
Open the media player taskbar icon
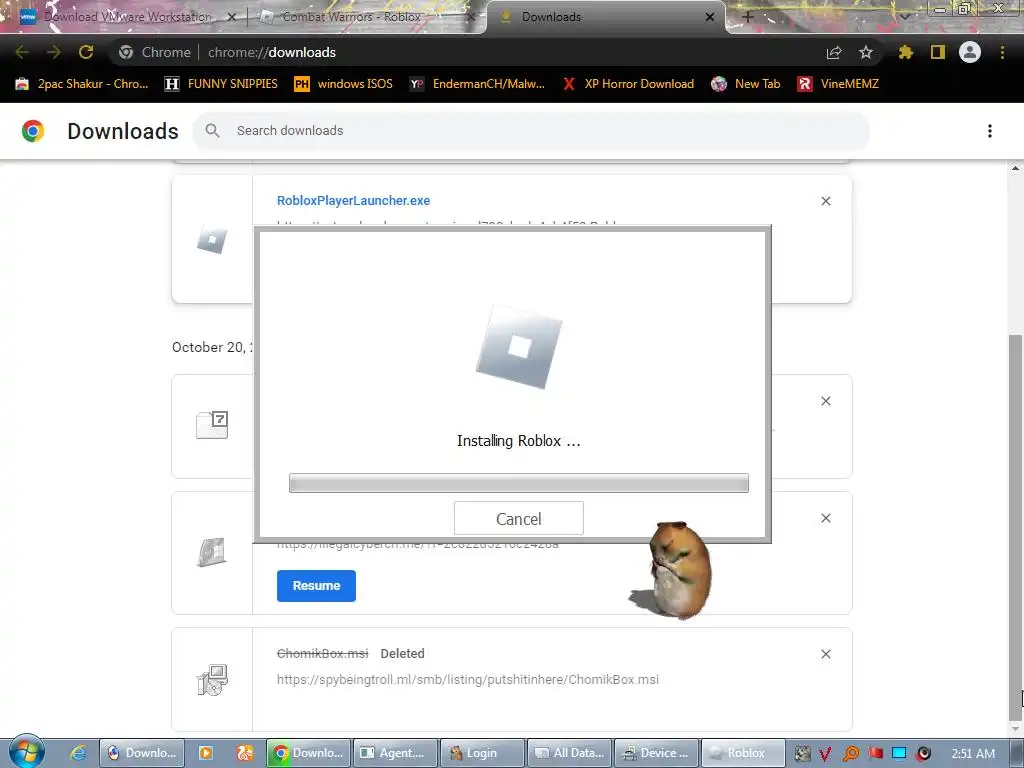pyautogui.click(x=205, y=753)
